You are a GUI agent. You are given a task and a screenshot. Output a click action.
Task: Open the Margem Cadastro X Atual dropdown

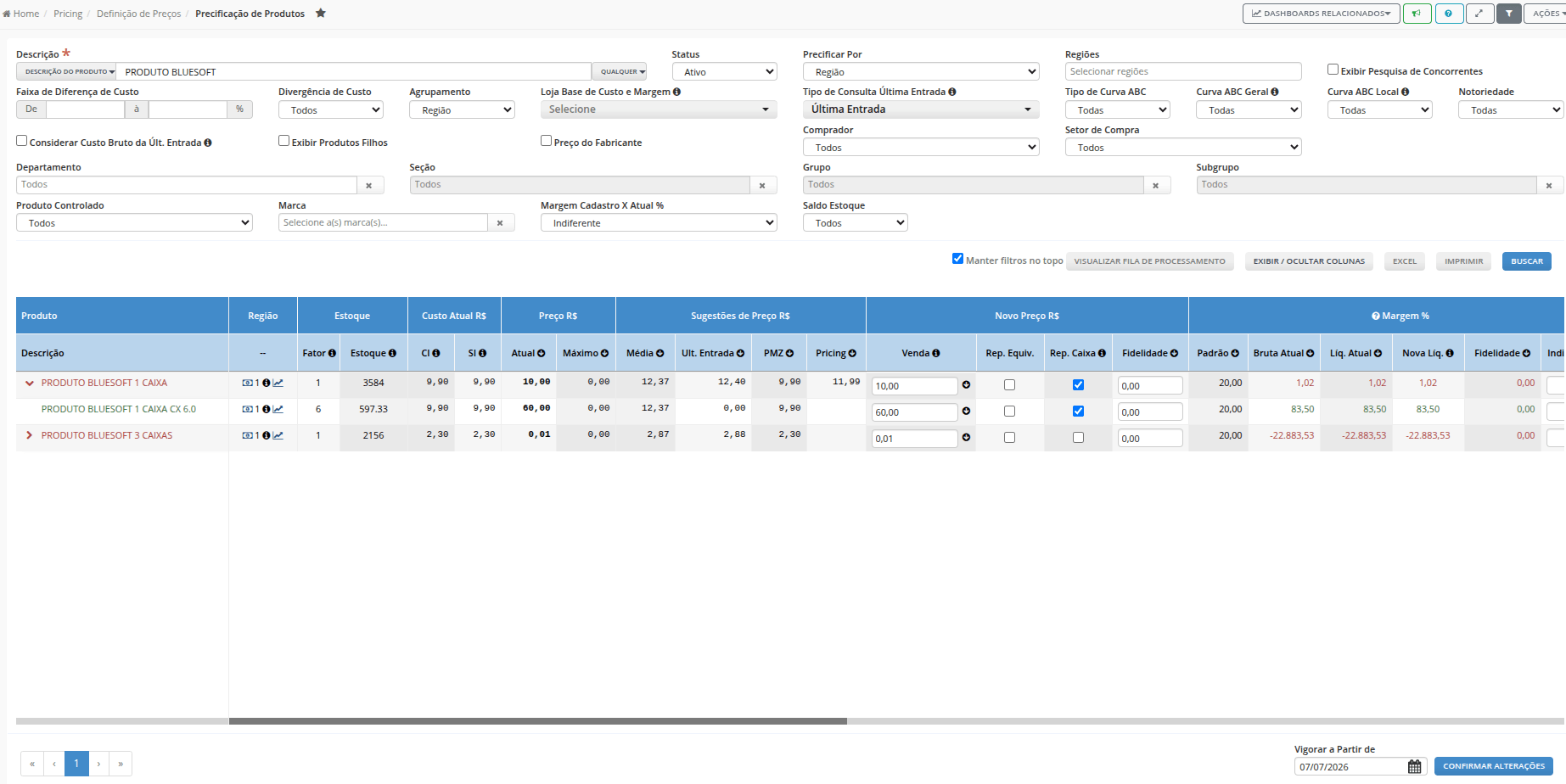tap(659, 223)
